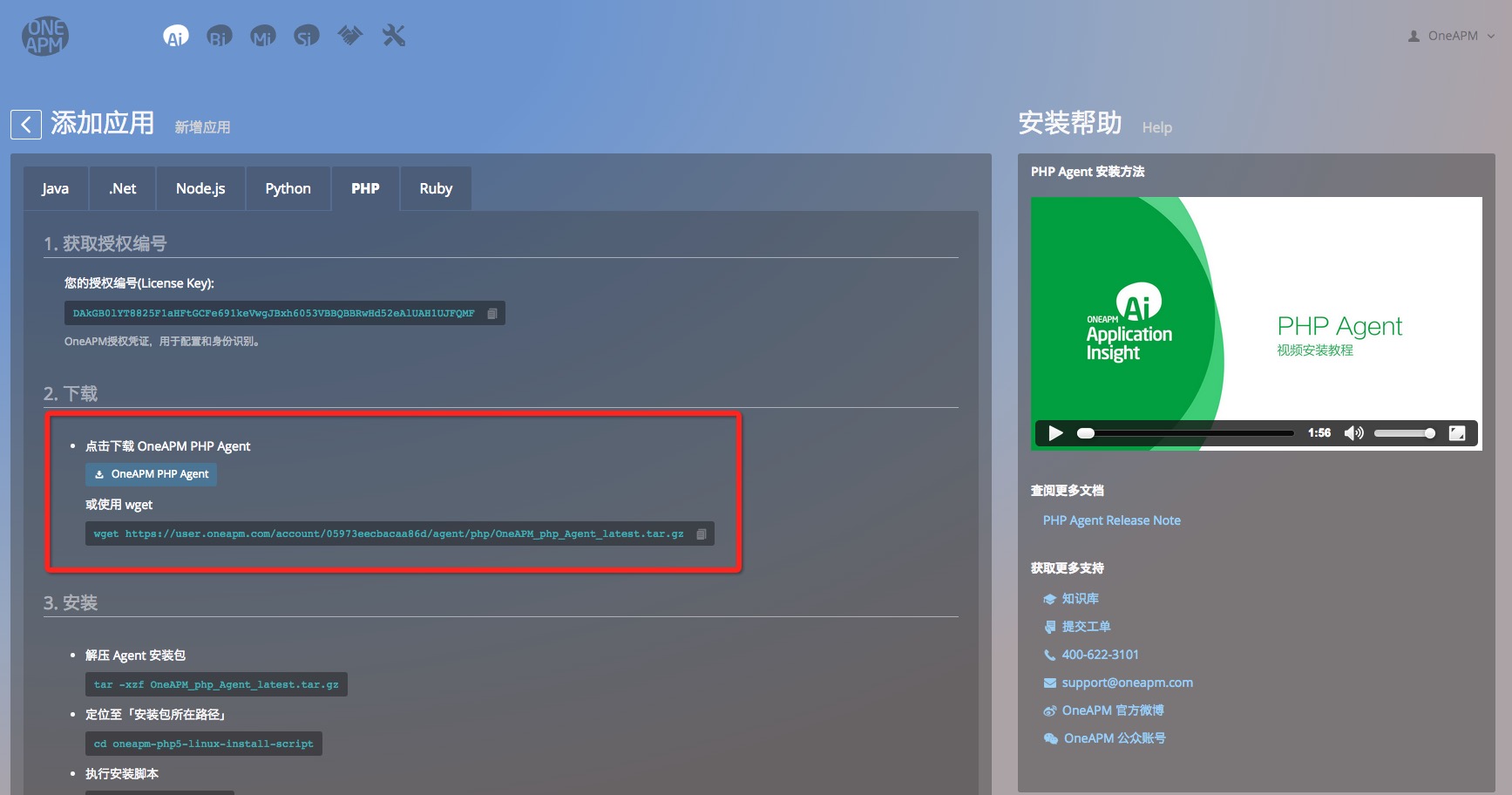Image resolution: width=1512 pixels, height=795 pixels.
Task: Switch to the Ruby tab
Action: tap(436, 188)
